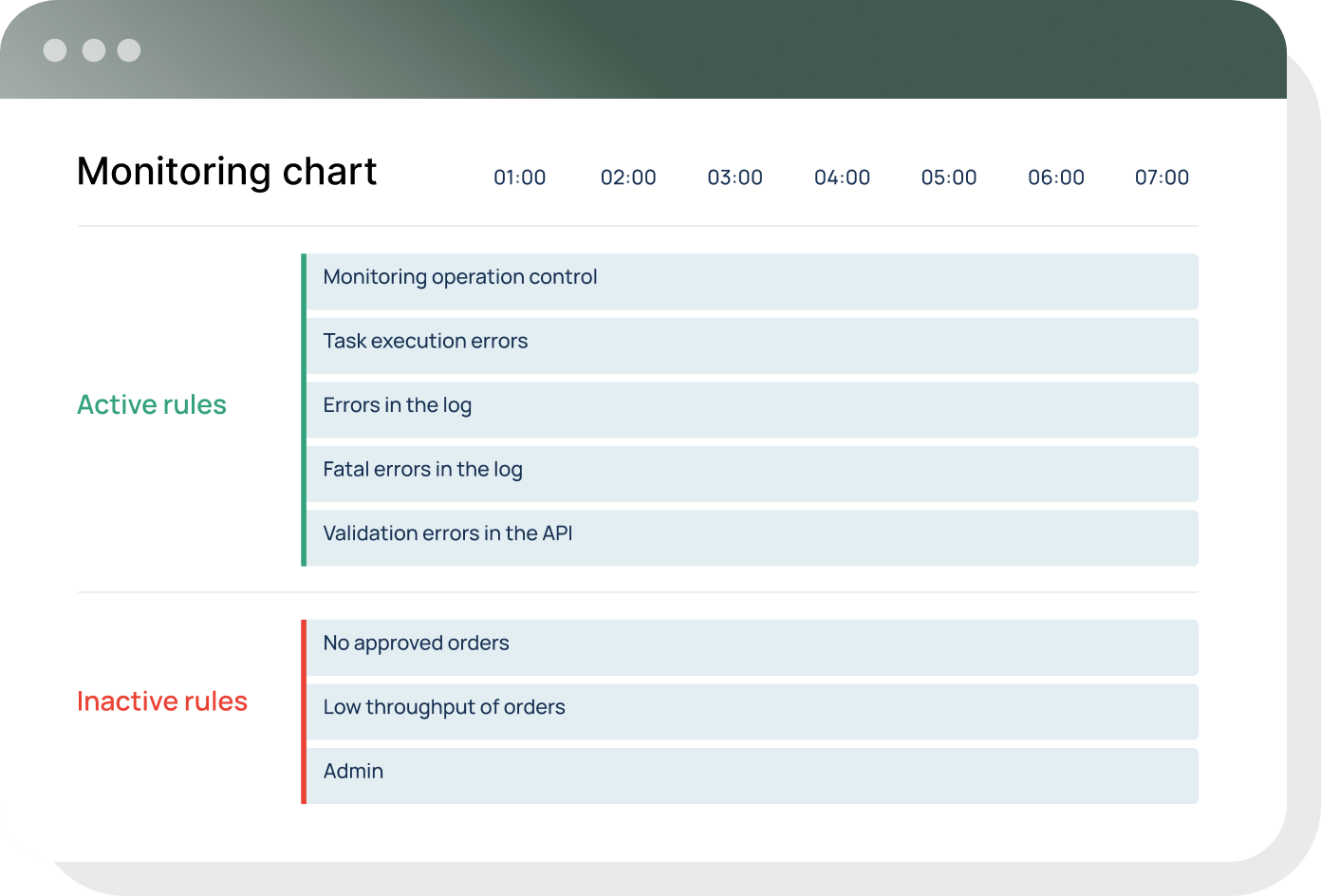Click the Inactive rules section label
1321x896 pixels.
162,701
